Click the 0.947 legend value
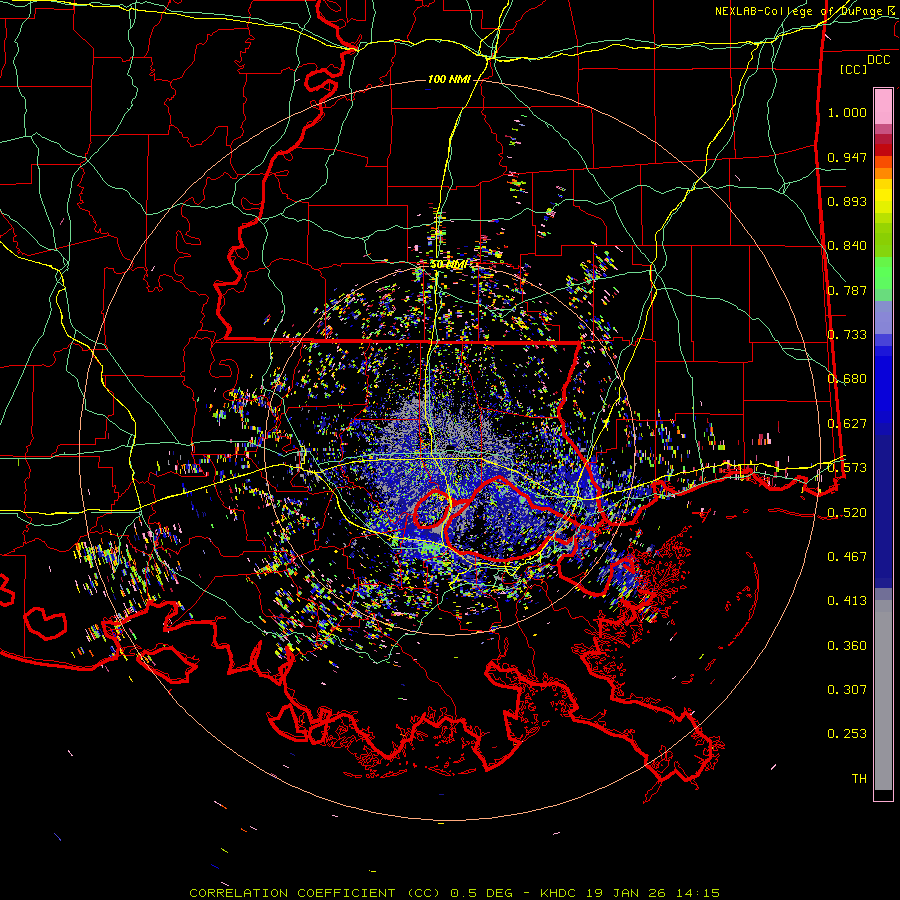The width and height of the screenshot is (900, 900). (x=847, y=157)
